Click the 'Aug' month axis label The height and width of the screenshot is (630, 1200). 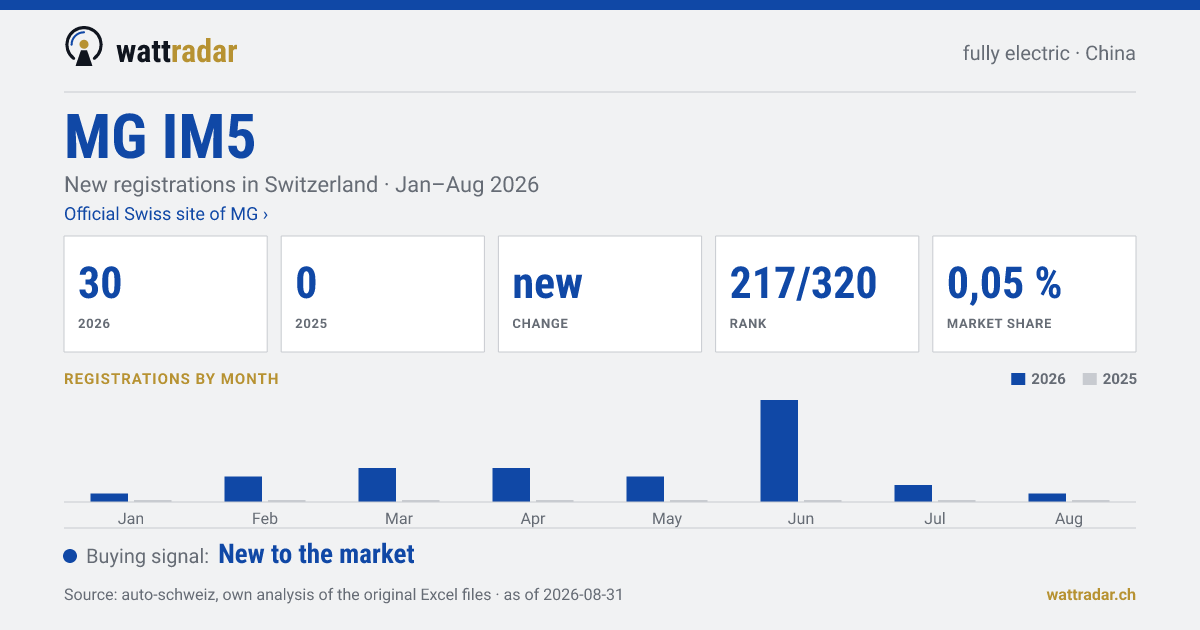point(1069,519)
